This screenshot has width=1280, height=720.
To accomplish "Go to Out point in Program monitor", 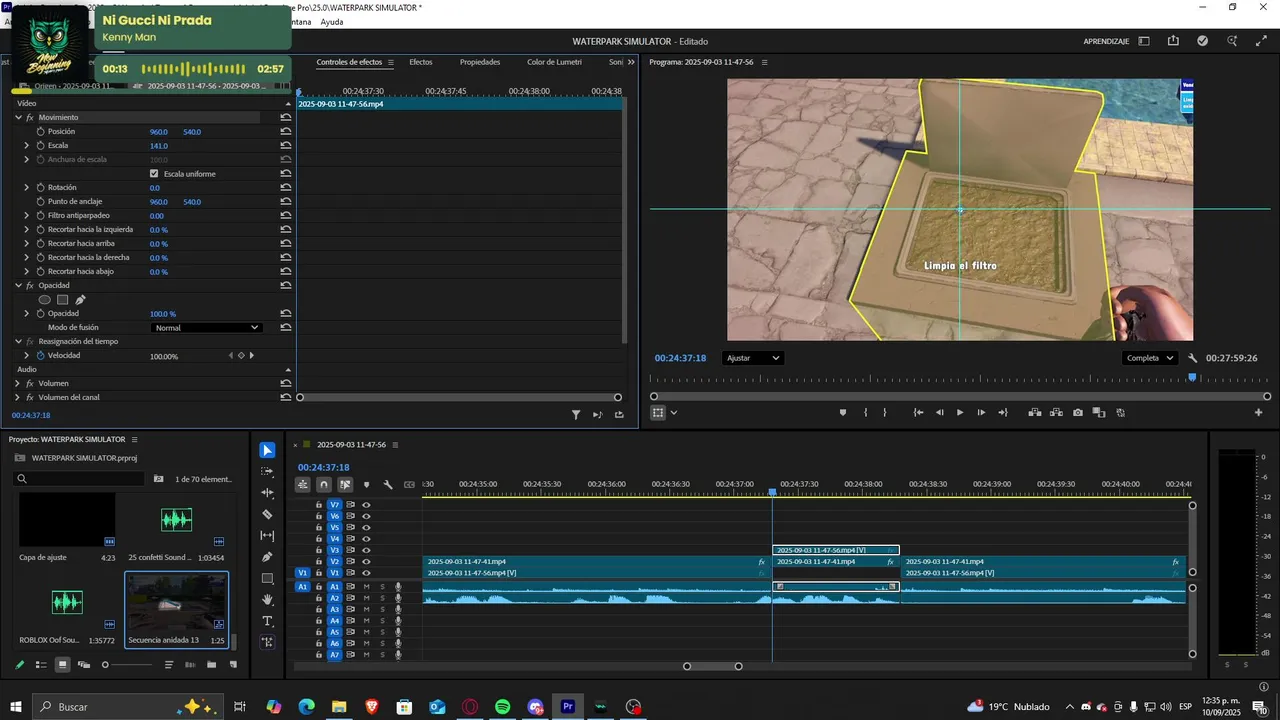I will coord(1003,413).
